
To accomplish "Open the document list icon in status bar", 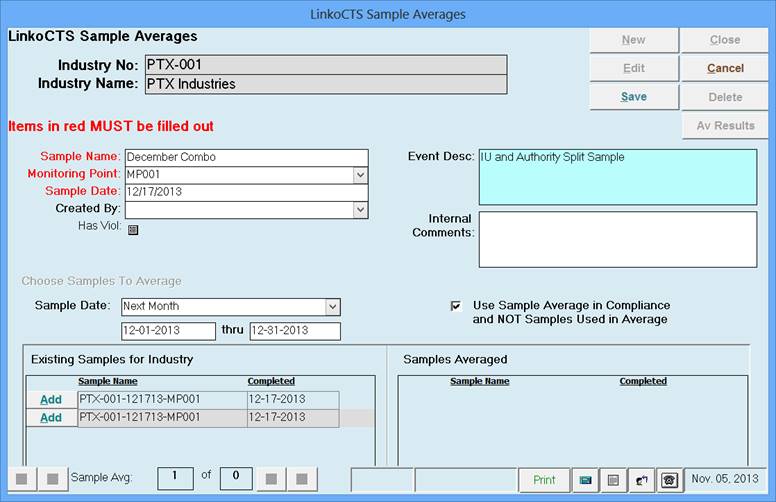I will 613,480.
